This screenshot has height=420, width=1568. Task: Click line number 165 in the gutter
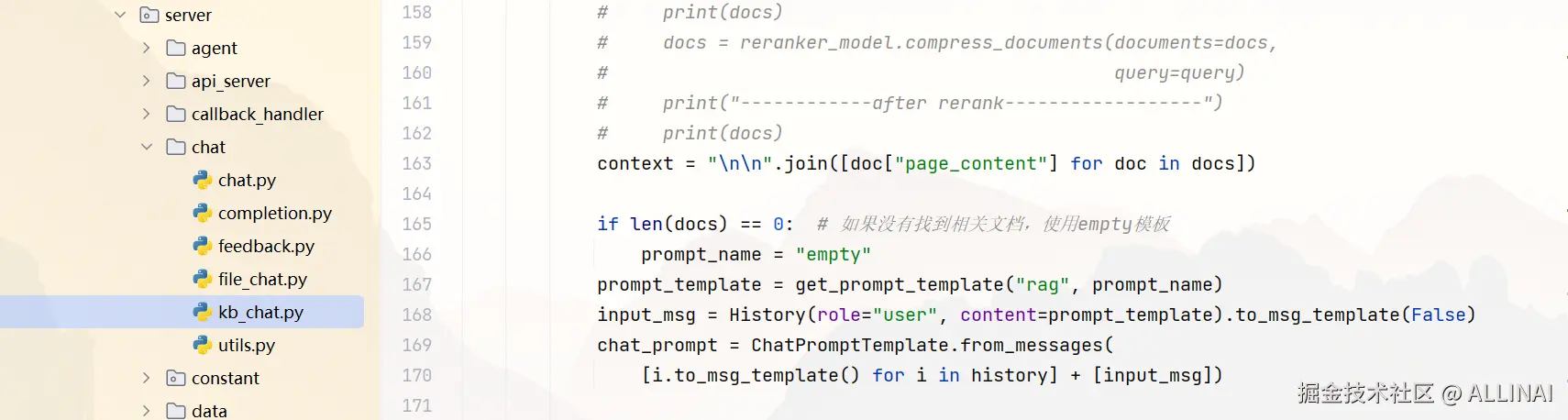416,224
